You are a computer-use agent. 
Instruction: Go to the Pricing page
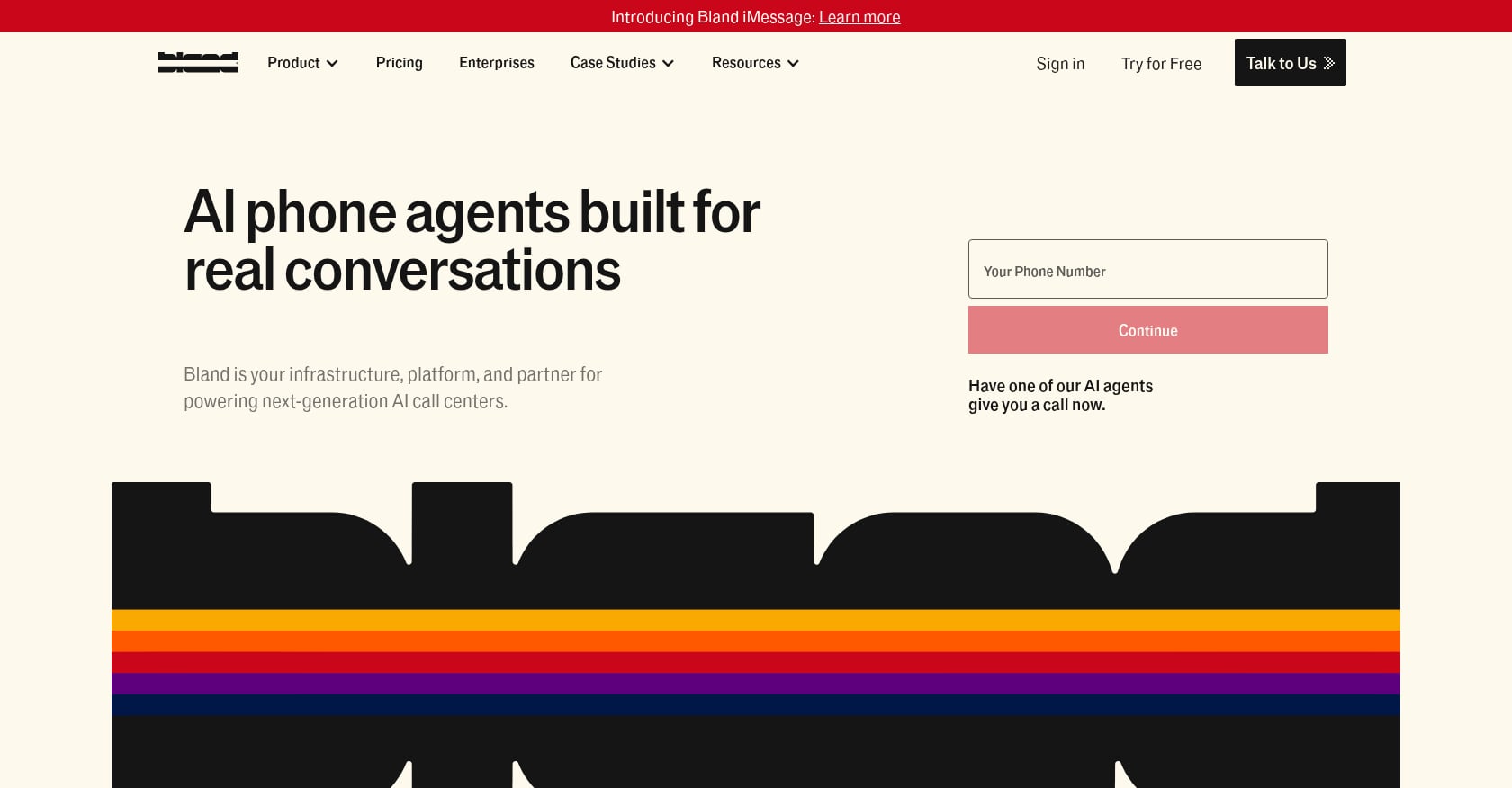pyautogui.click(x=400, y=63)
